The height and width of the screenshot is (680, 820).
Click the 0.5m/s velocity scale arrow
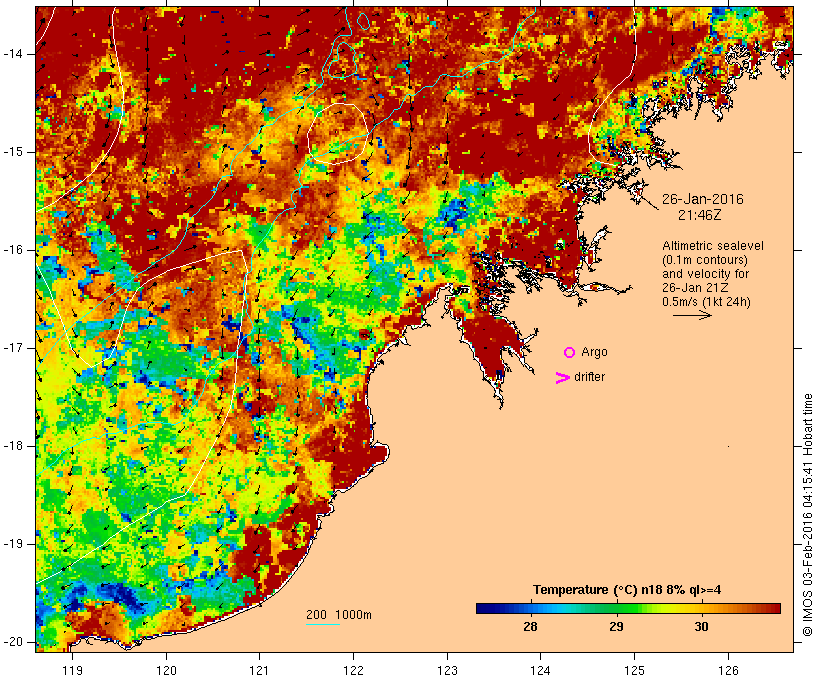click(x=692, y=315)
